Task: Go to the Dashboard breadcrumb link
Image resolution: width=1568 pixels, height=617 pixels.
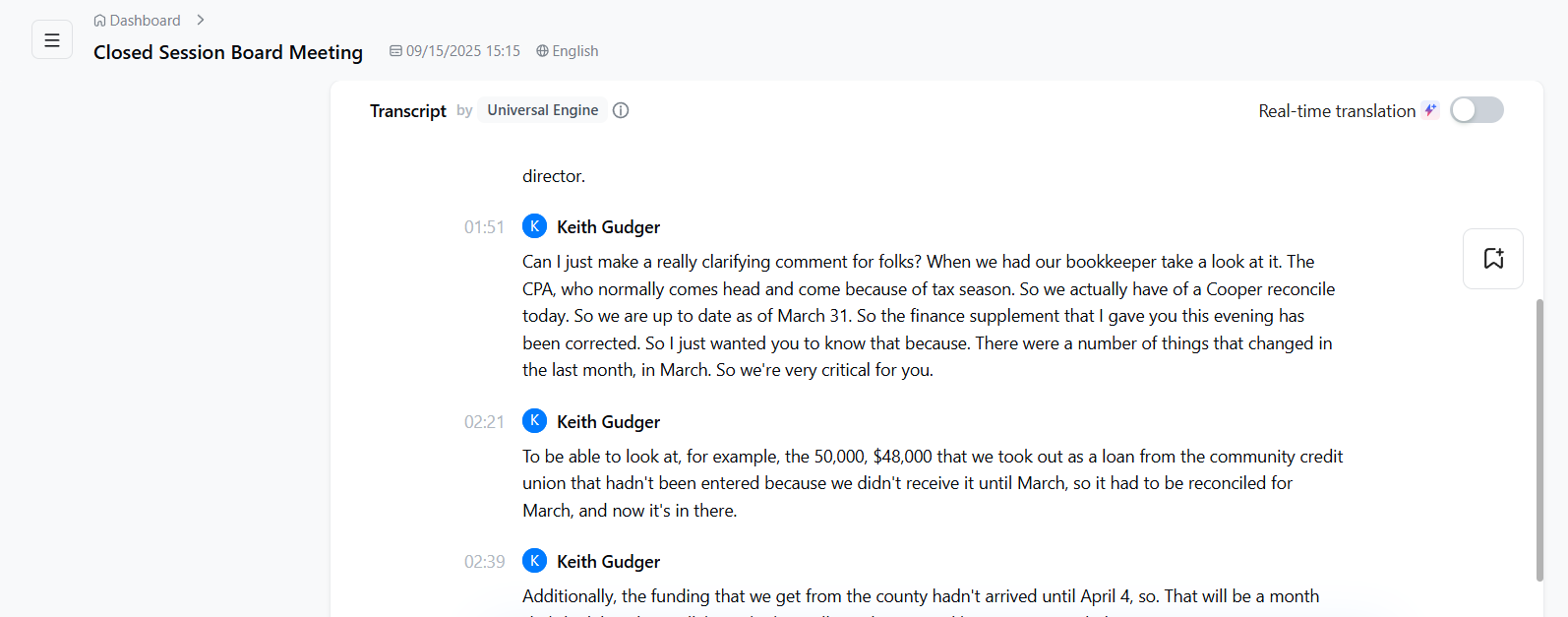Action: point(145,21)
